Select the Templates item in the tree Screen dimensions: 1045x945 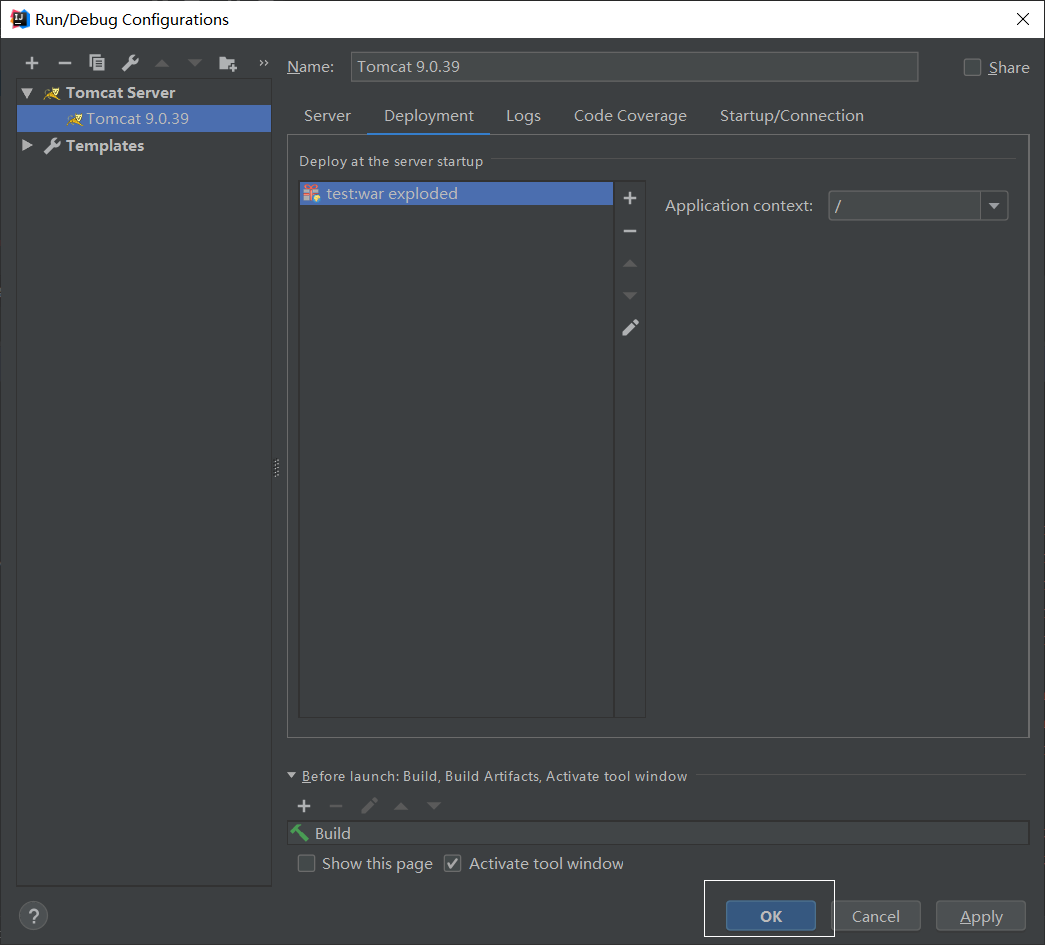[105, 145]
